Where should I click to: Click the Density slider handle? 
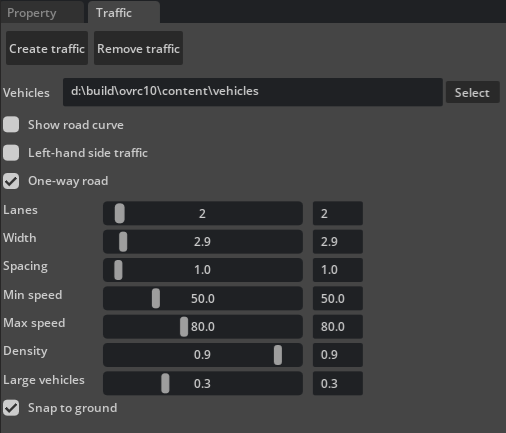[x=278, y=355]
